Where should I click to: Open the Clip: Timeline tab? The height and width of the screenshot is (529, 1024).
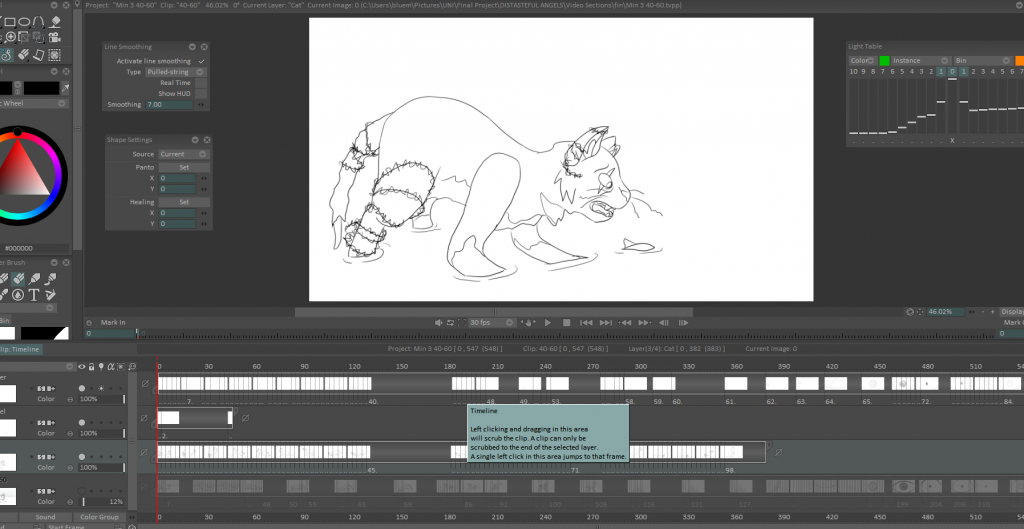click(x=21, y=349)
